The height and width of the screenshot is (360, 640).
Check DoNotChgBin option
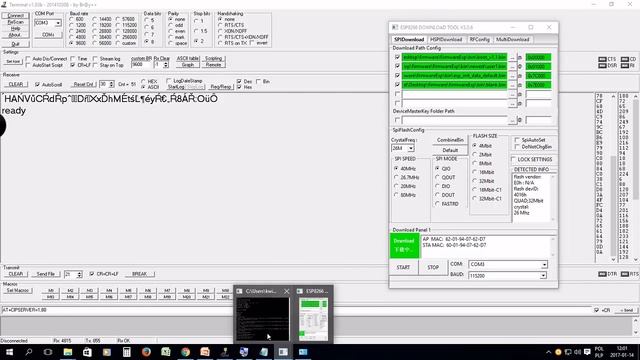click(517, 147)
